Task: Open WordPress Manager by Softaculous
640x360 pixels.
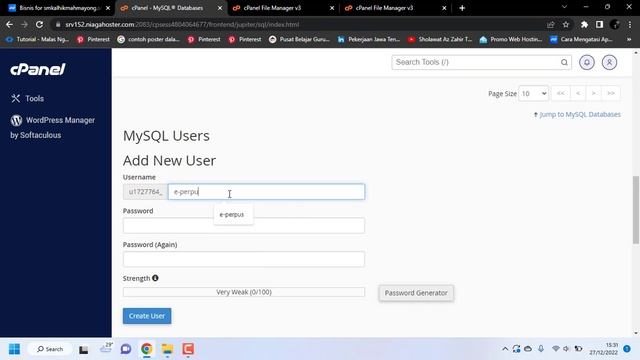Action: pos(53,127)
